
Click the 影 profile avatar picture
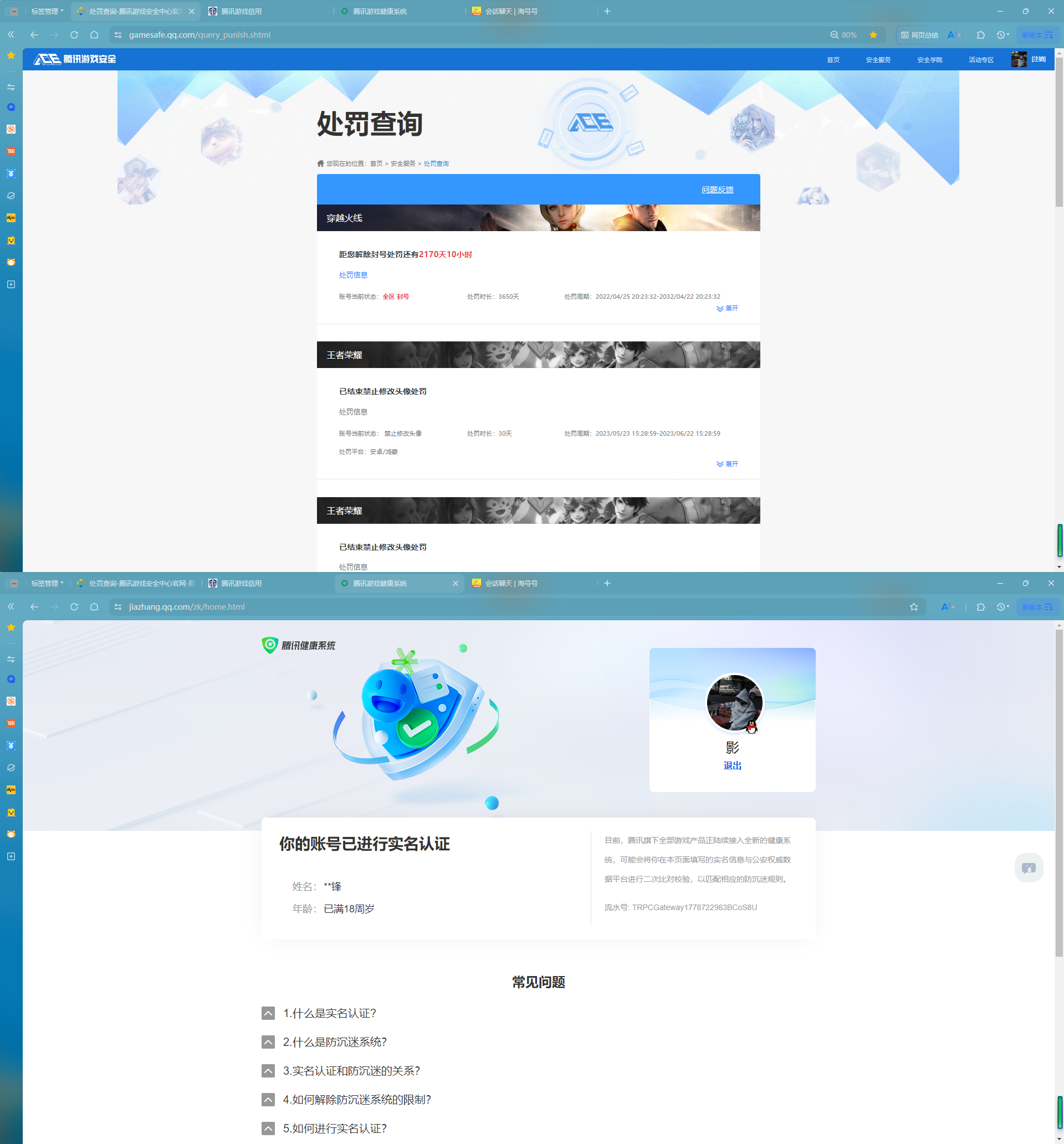coord(734,703)
